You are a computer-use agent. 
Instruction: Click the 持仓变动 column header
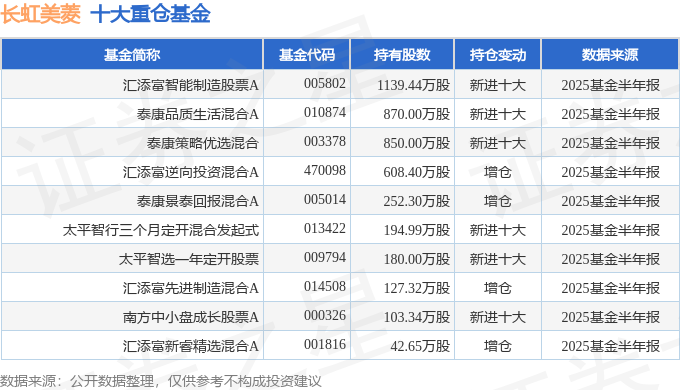tap(497, 55)
